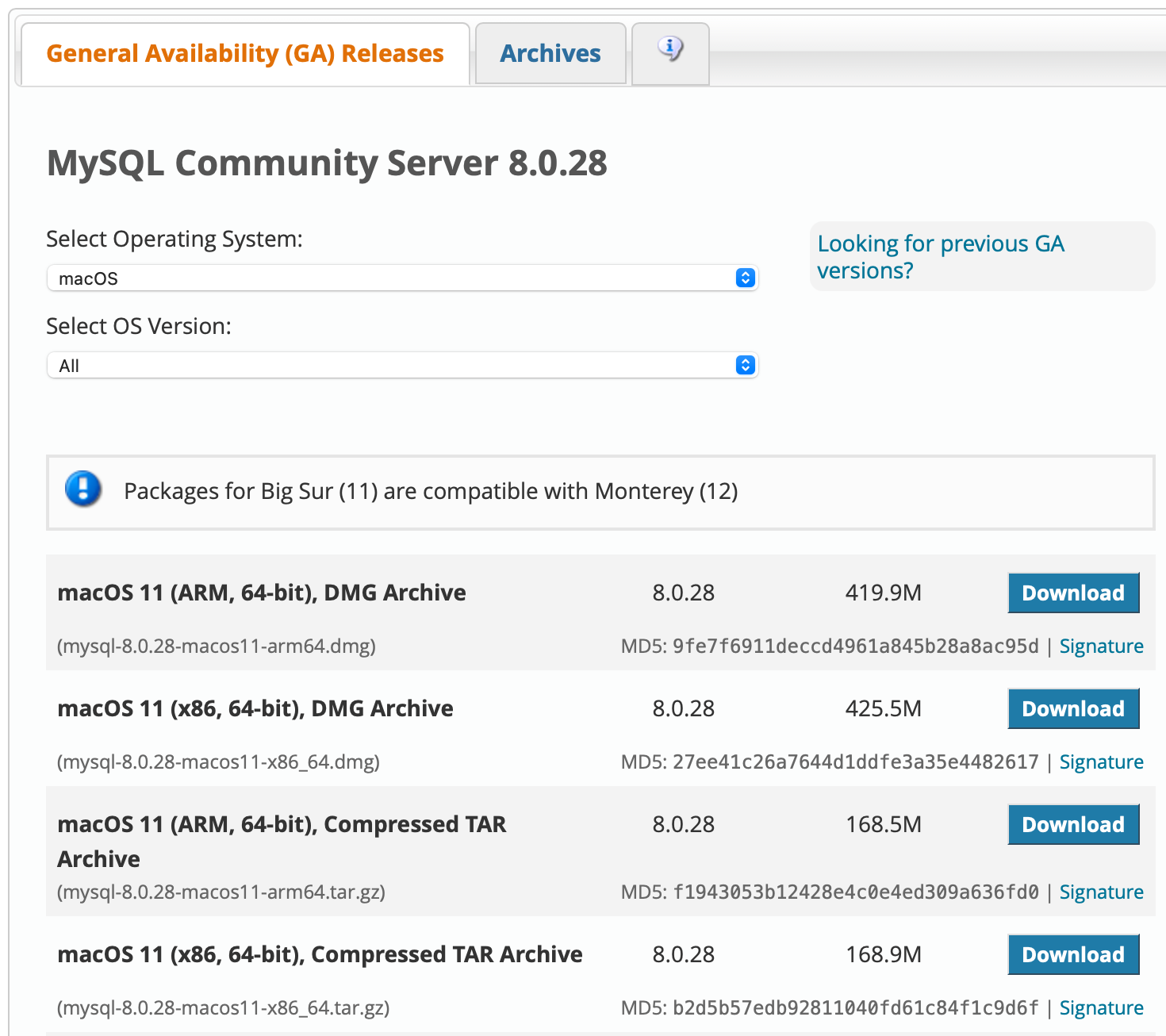Open Signature link for arm64.tar.gz package
The image size is (1166, 1036).
coord(1101,892)
